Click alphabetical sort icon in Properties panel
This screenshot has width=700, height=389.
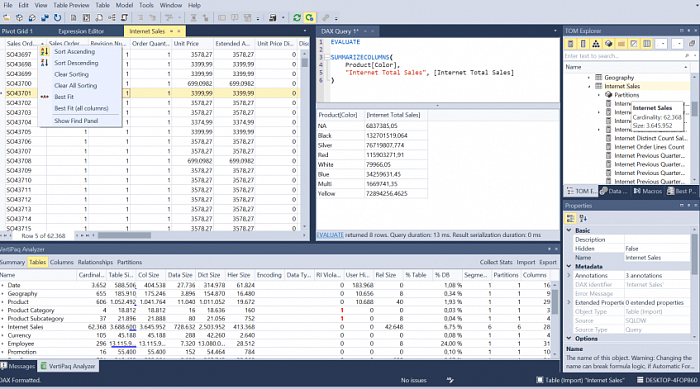pos(583,218)
